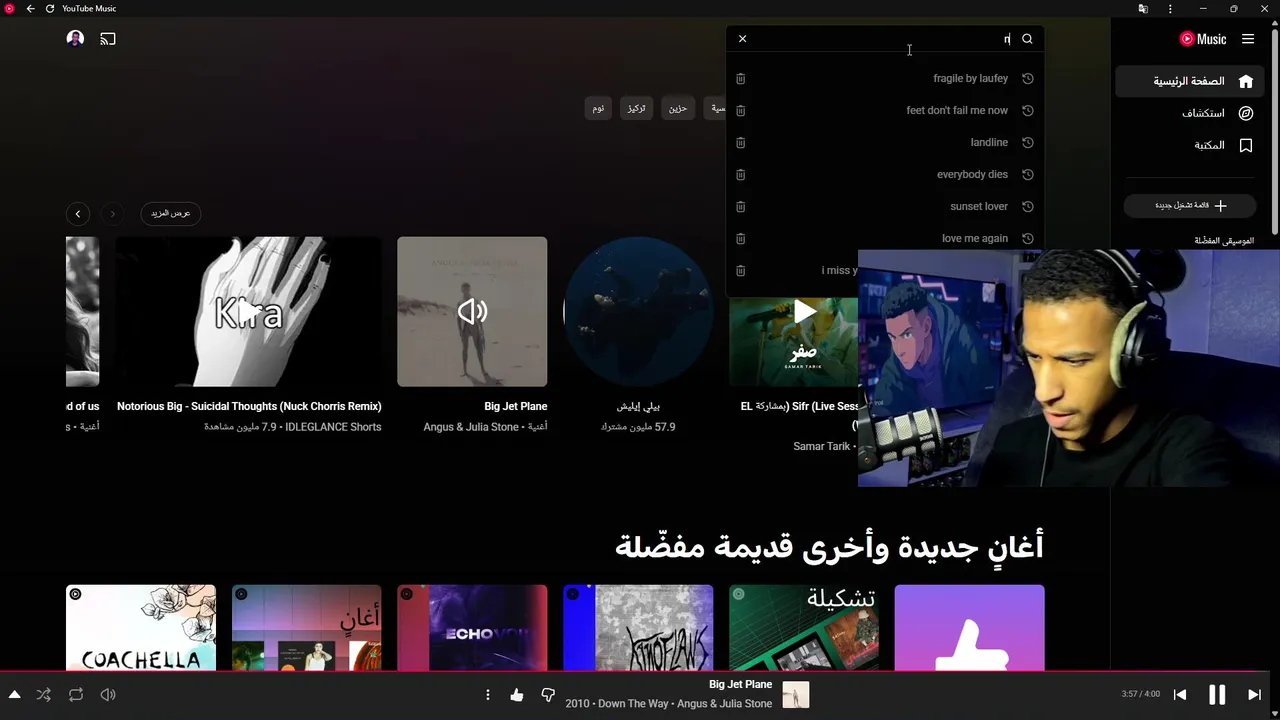Image resolution: width=1280 pixels, height=720 pixels.
Task: Focus the search input field
Action: pos(884,39)
